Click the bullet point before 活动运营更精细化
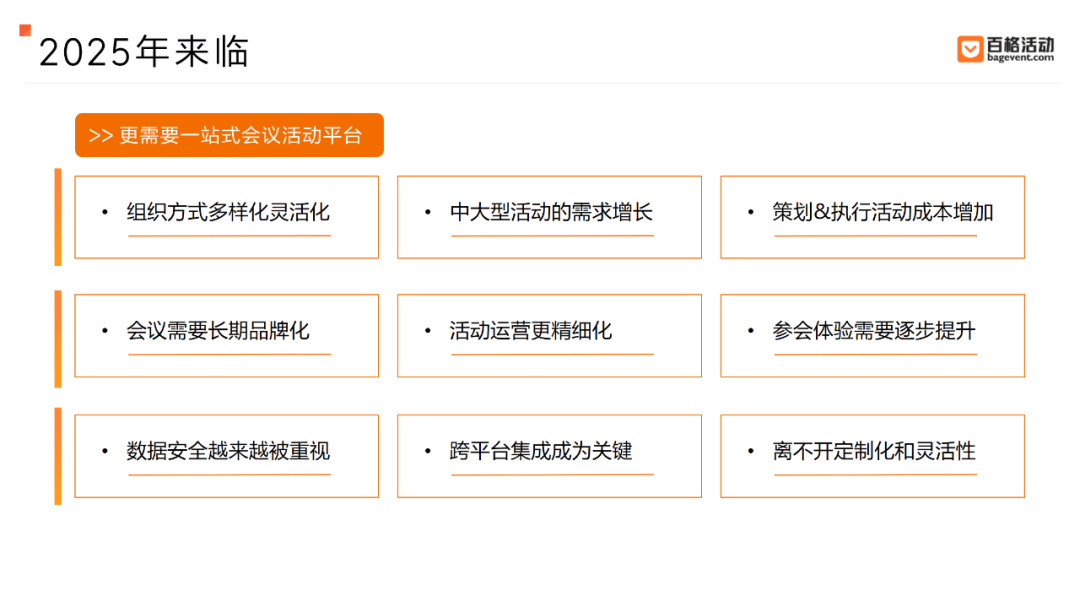Screen dimensions: 1080x591 click(428, 331)
